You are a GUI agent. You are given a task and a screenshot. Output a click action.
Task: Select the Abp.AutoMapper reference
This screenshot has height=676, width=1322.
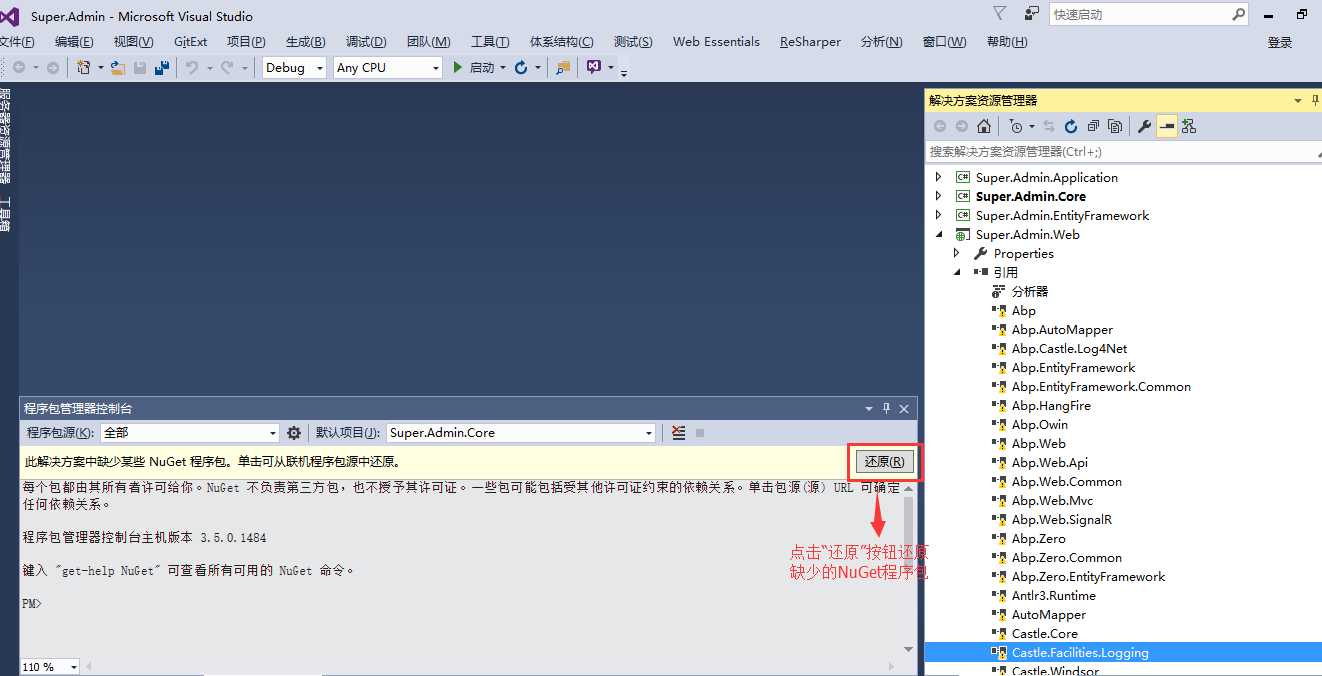[x=1062, y=329]
